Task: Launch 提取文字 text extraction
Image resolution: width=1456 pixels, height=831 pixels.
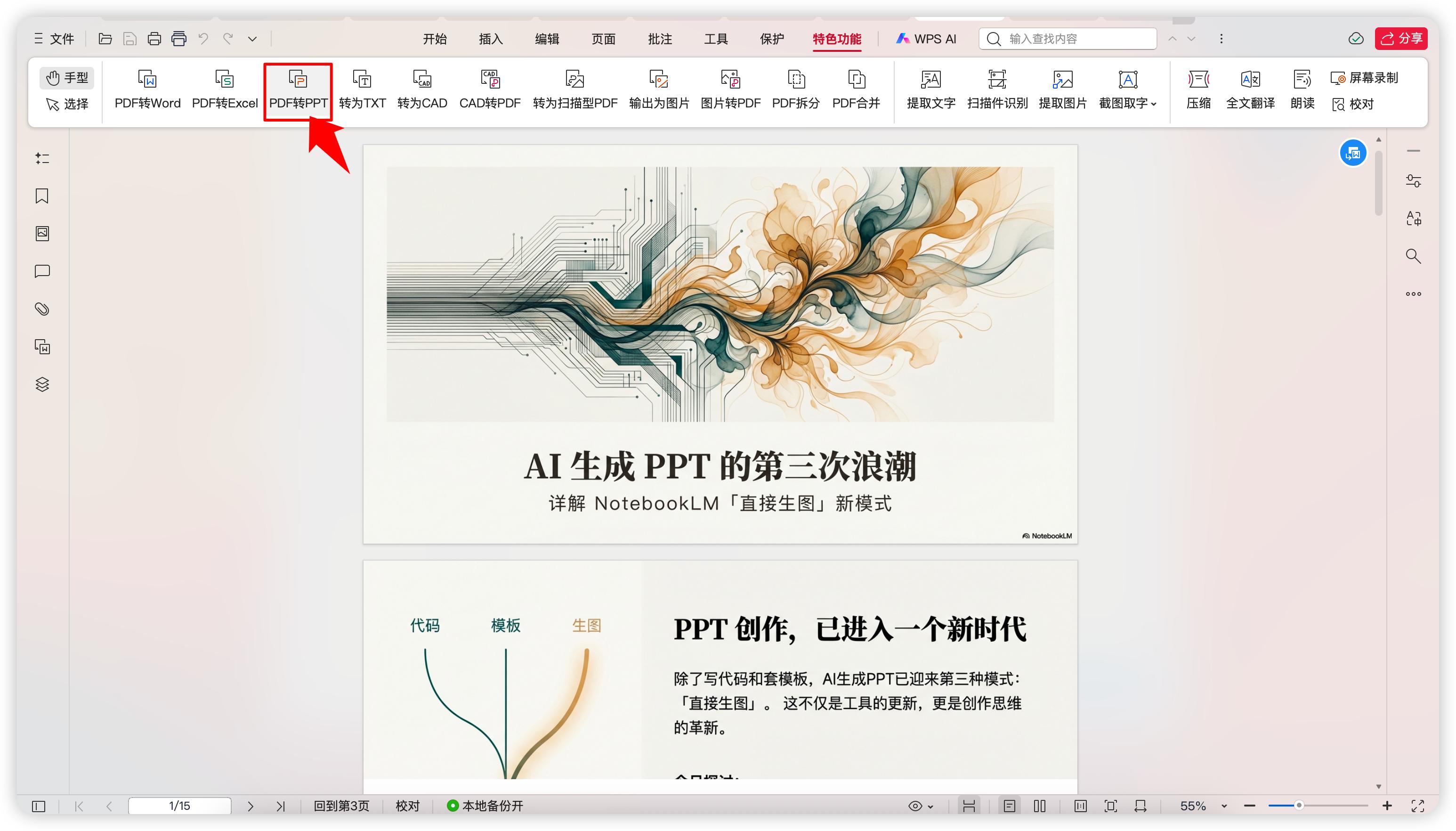Action: click(x=931, y=90)
